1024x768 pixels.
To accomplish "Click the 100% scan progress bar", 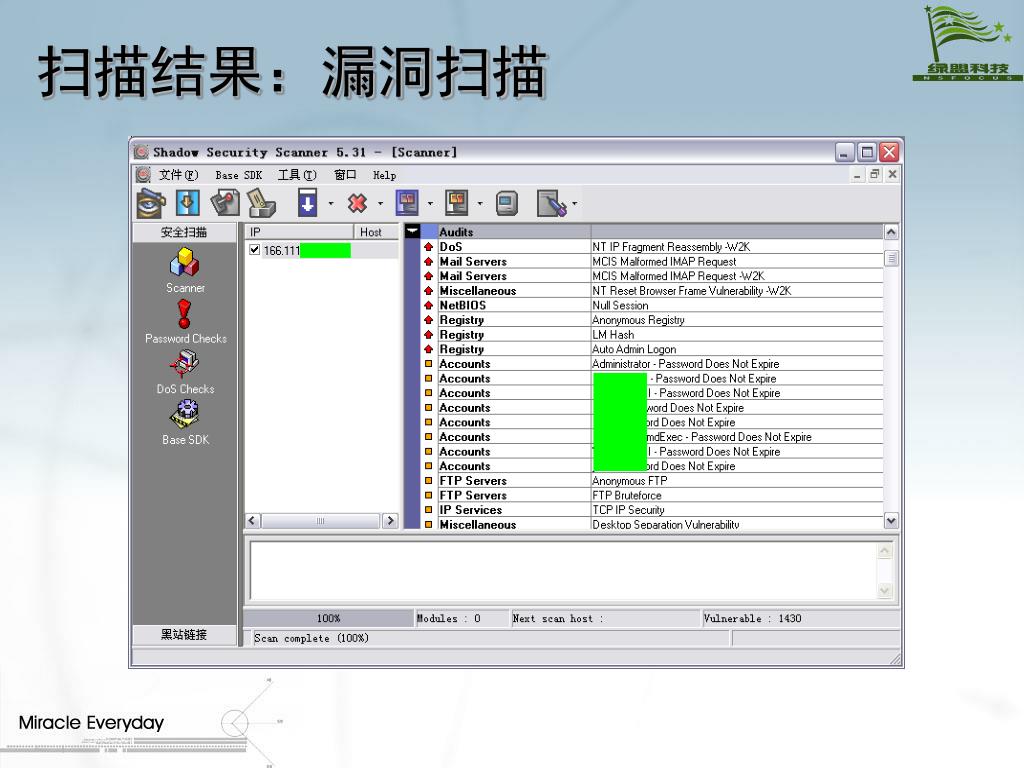I will coord(328,618).
